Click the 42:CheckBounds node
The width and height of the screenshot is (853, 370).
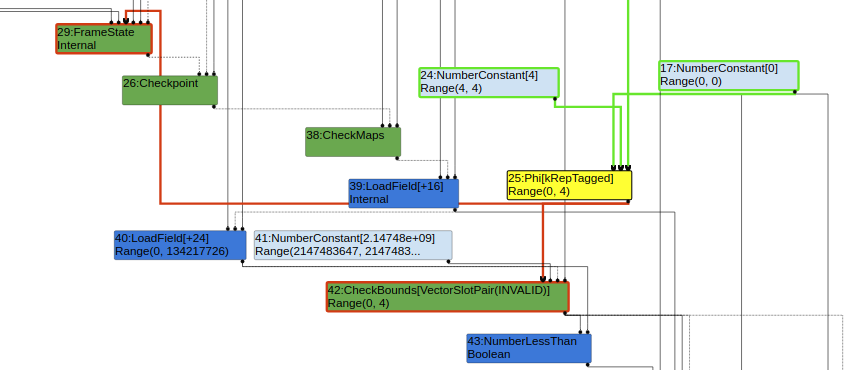click(448, 297)
